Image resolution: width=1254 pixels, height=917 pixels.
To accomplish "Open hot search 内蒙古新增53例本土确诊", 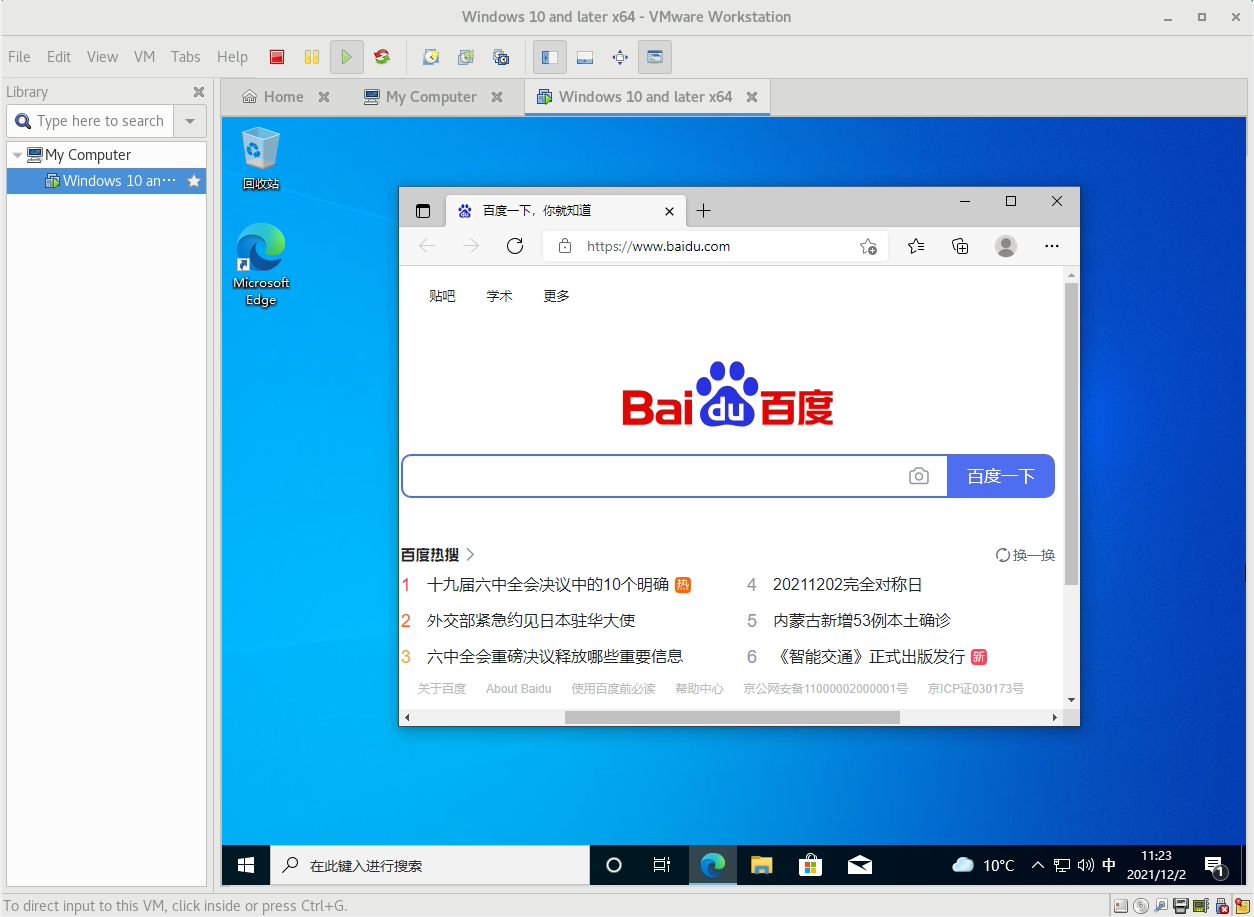I will click(862, 621).
